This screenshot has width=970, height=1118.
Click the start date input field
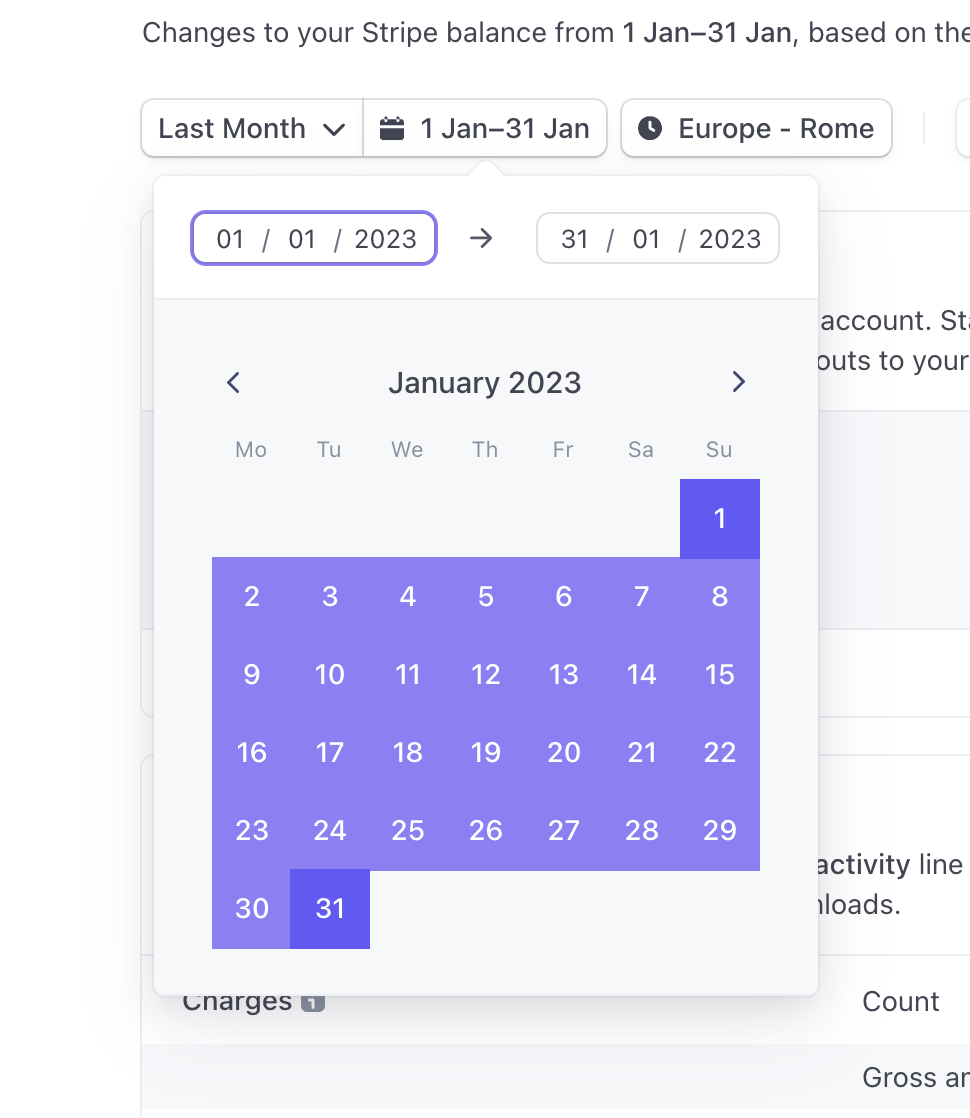[x=314, y=239]
